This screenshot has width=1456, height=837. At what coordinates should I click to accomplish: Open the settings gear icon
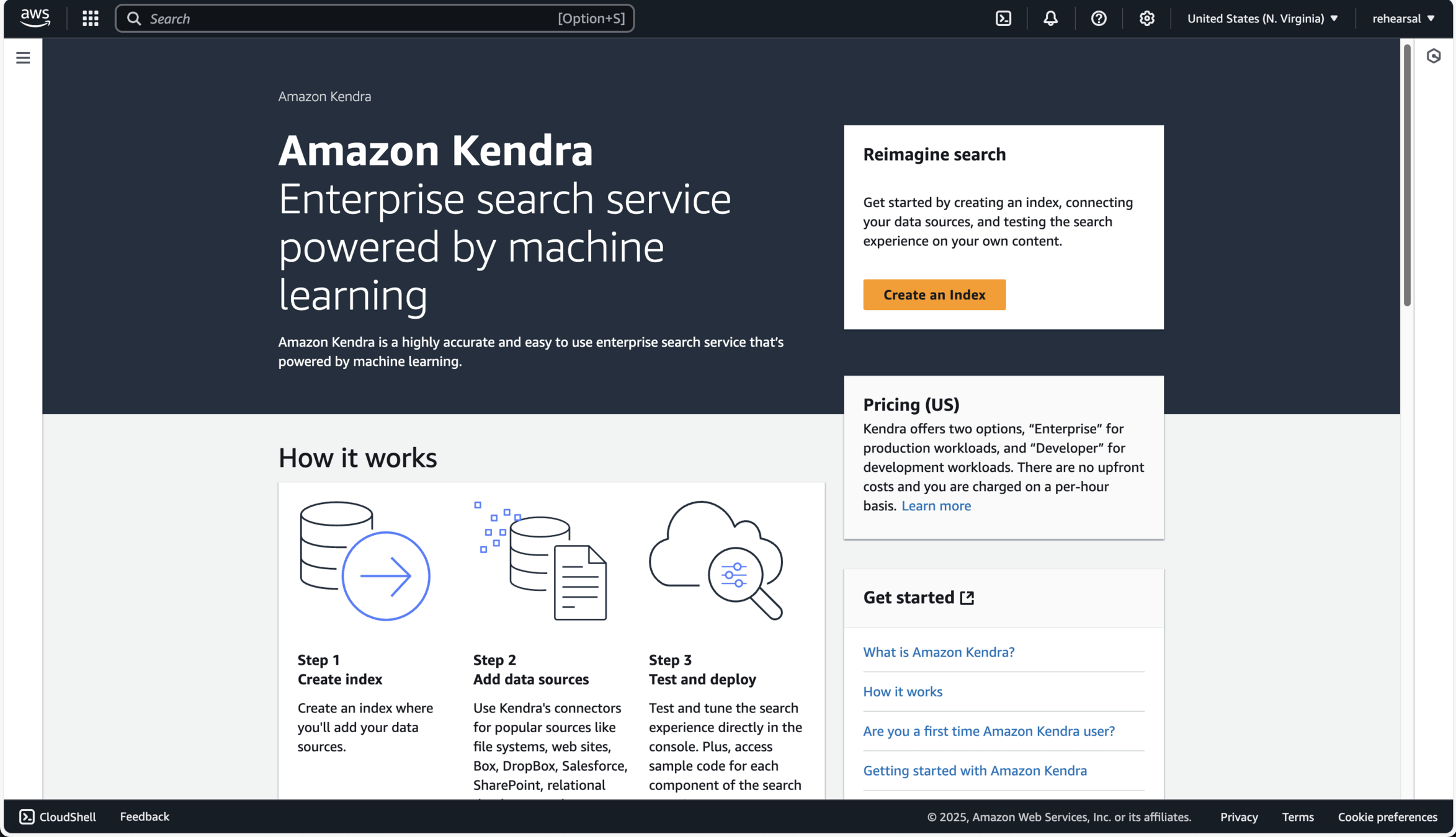tap(1146, 19)
